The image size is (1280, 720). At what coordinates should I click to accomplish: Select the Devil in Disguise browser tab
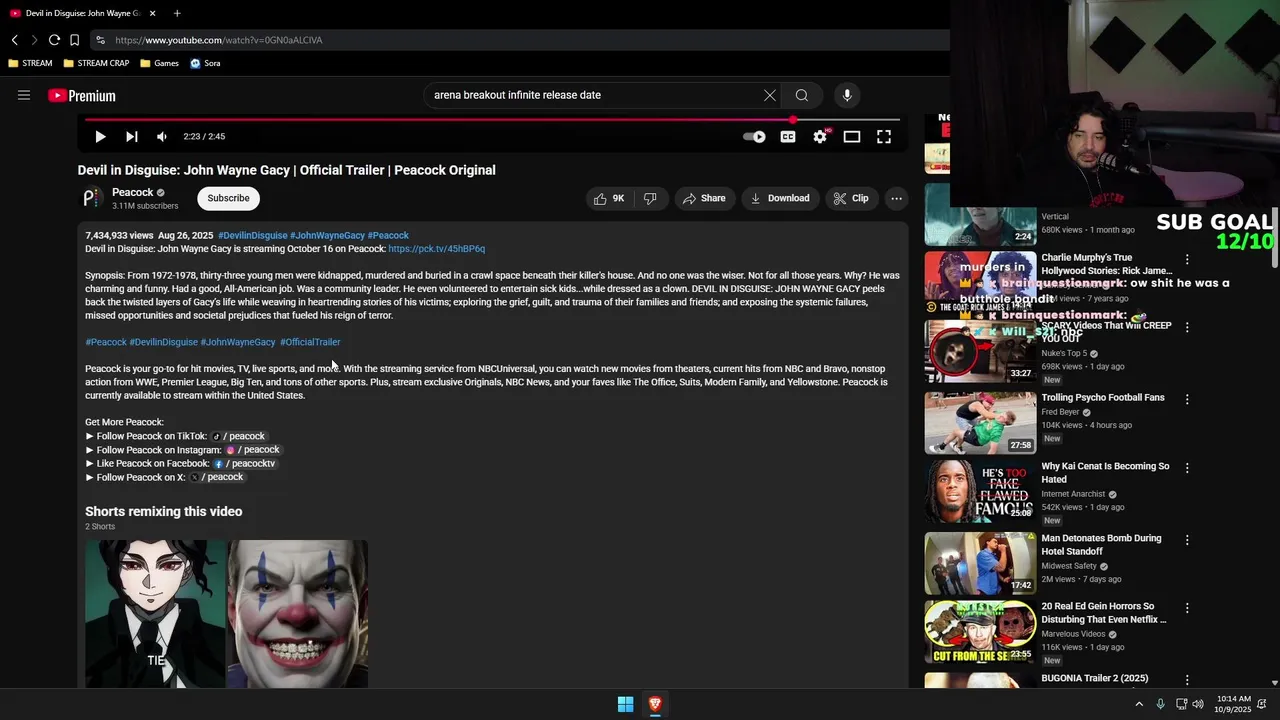pyautogui.click(x=82, y=13)
